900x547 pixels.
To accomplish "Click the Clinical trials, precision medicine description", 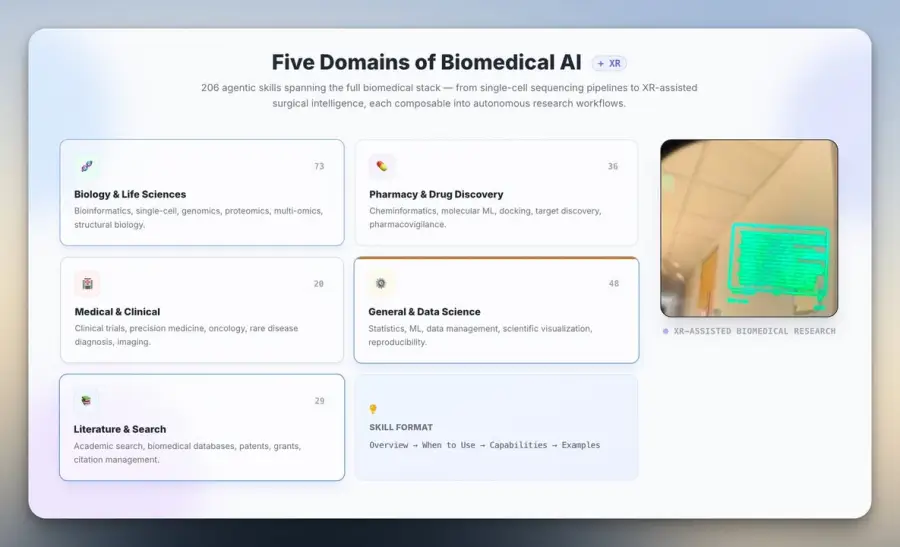I will click(x=186, y=335).
